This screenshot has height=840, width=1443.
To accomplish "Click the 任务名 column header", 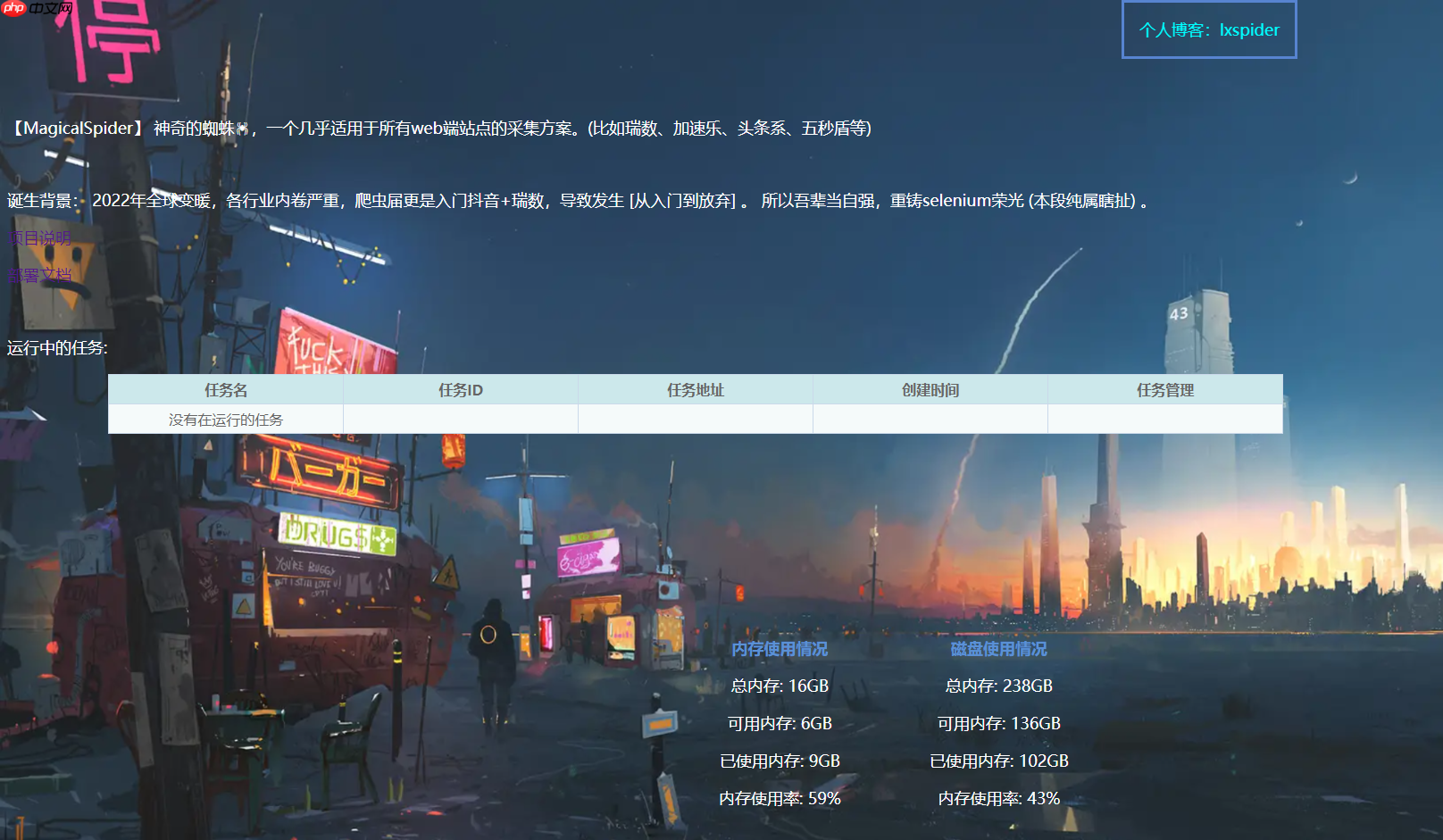I will pos(226,390).
